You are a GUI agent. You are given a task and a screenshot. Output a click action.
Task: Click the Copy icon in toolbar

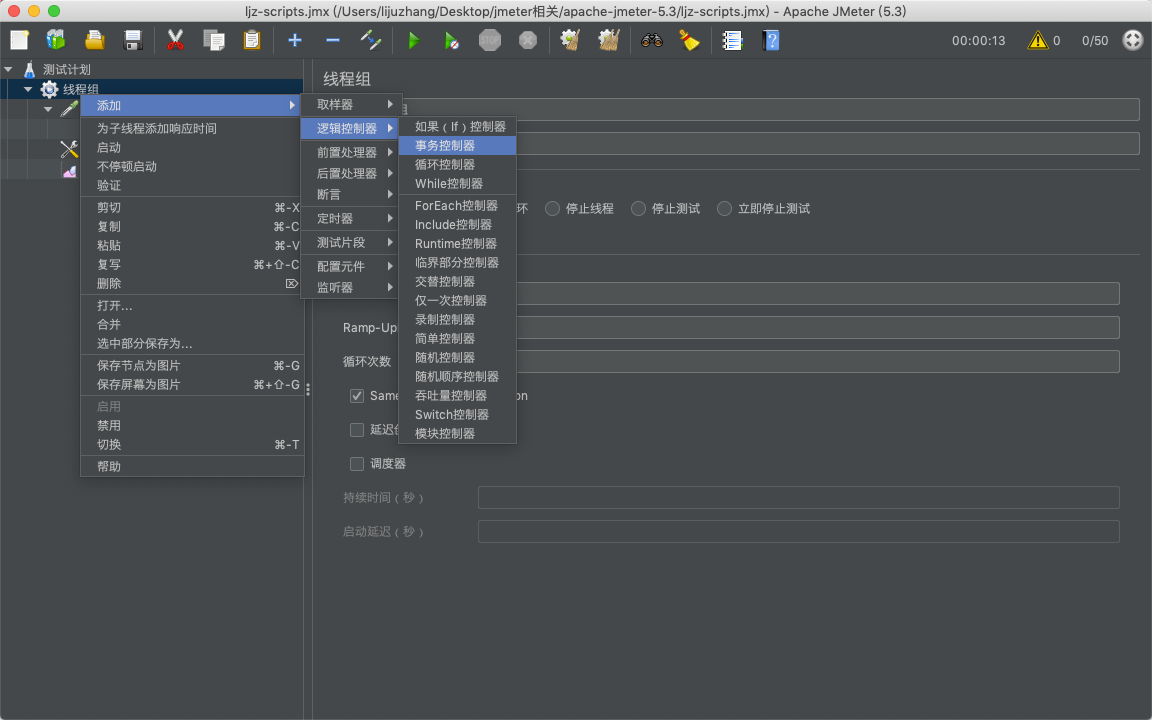[214, 40]
